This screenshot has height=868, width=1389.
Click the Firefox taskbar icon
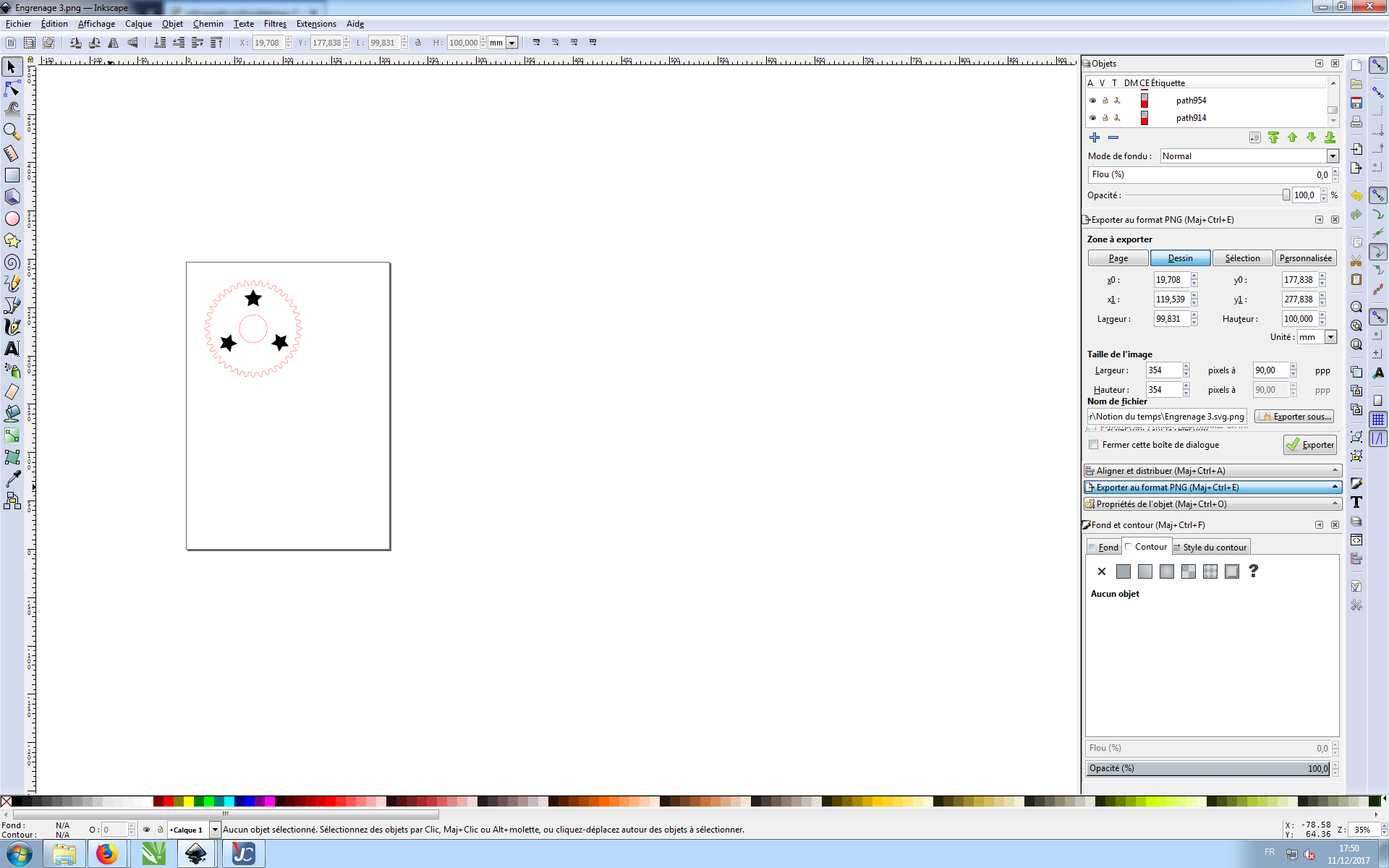tap(107, 854)
